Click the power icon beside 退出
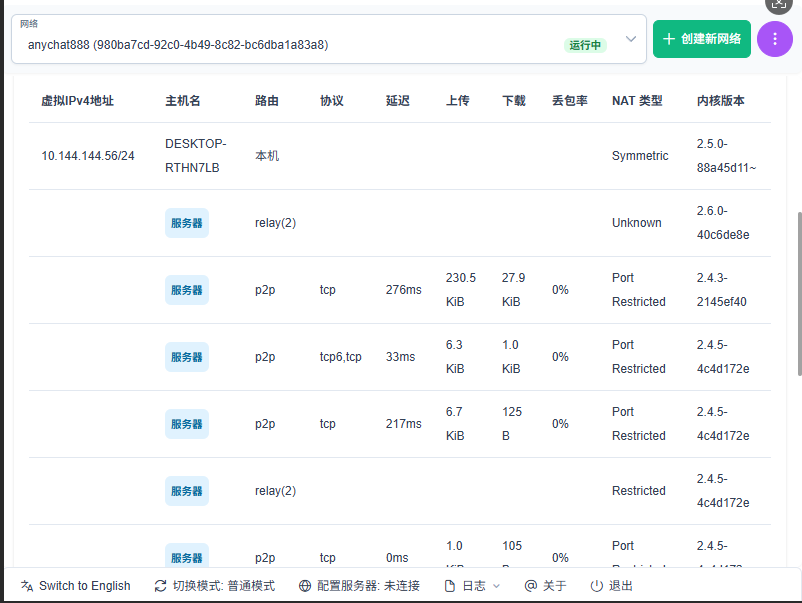Viewport: 802px width, 603px height. click(596, 586)
